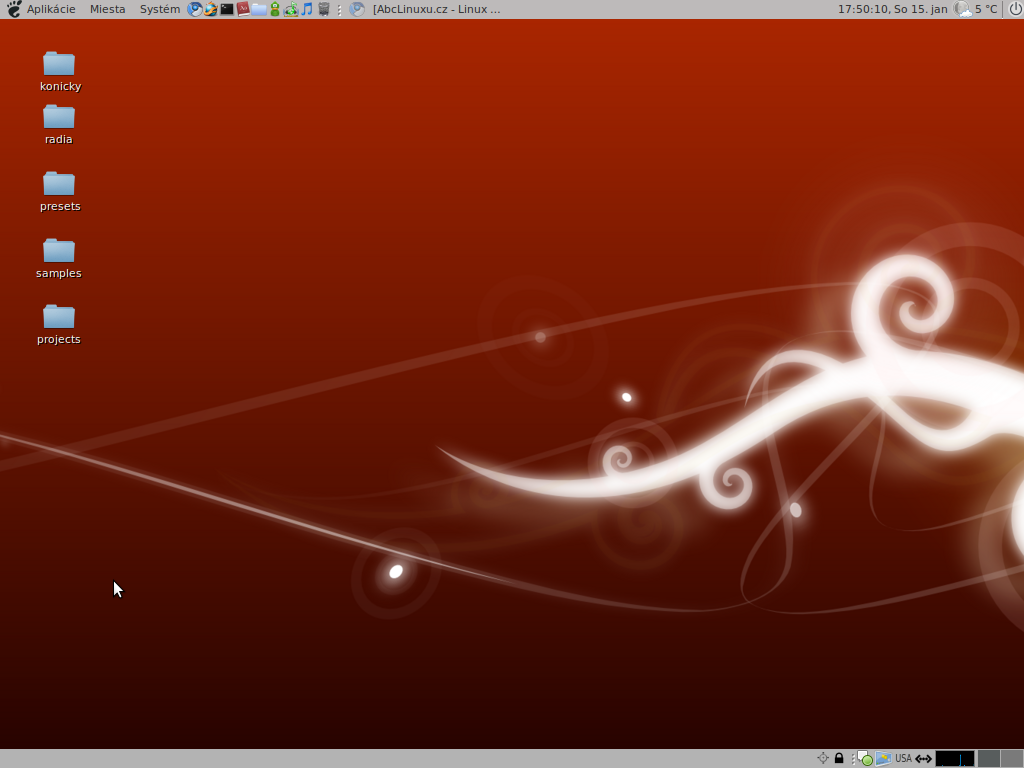Launch the Chromium browser from panel
This screenshot has width=1024, height=768.
[195, 9]
